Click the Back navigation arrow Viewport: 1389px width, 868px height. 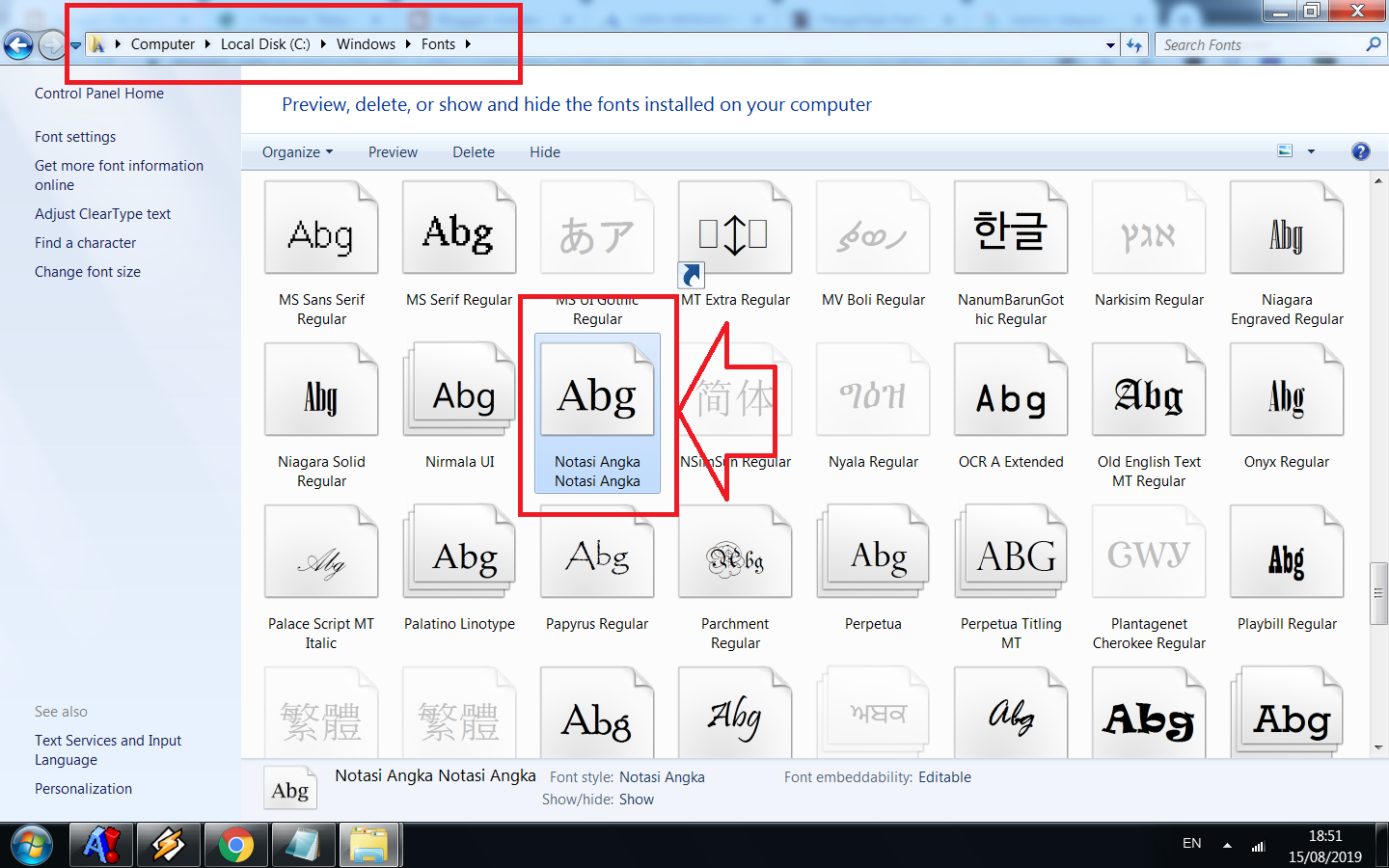(x=18, y=44)
